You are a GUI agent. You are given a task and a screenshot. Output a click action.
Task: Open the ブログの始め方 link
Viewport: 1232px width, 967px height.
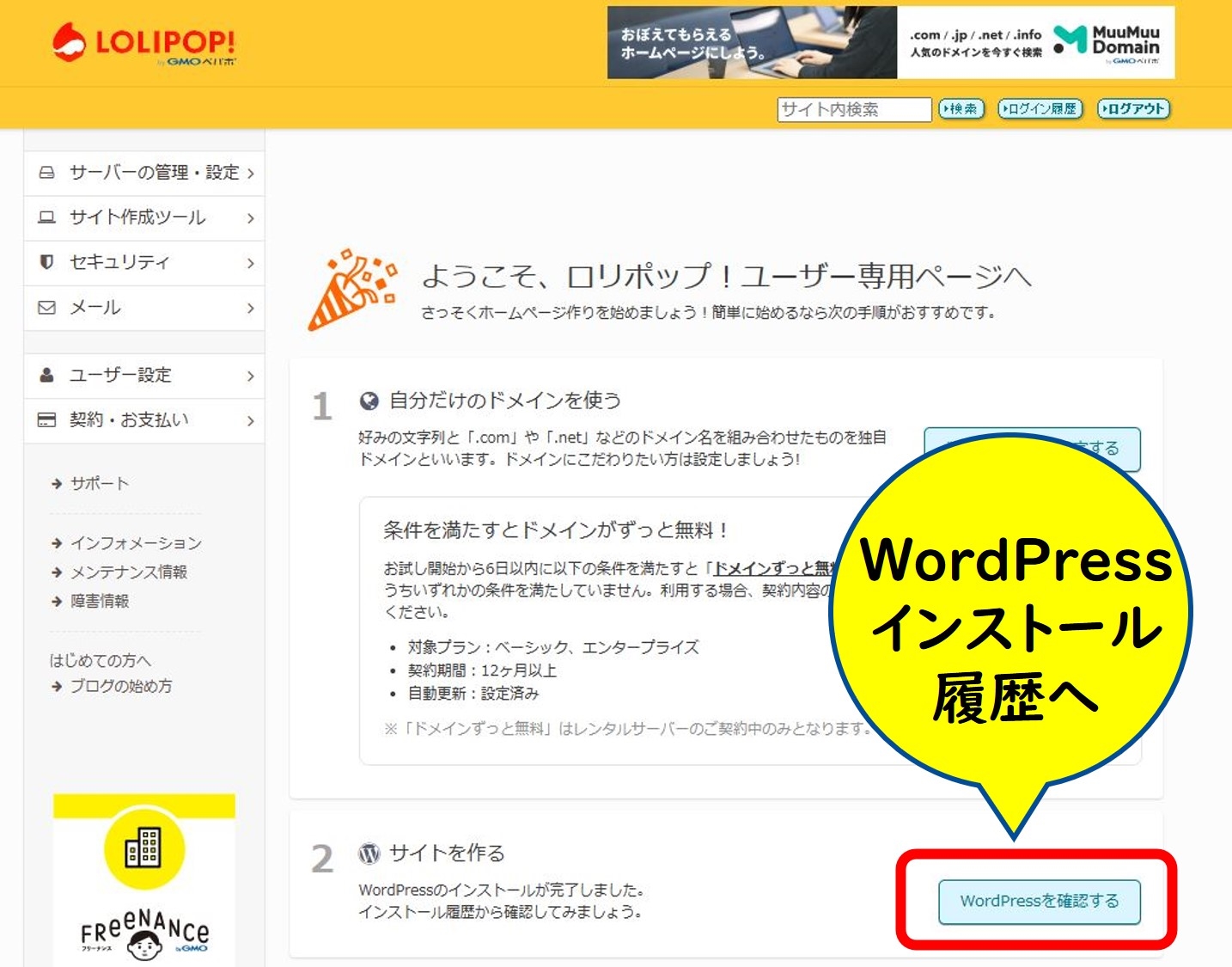tap(121, 686)
